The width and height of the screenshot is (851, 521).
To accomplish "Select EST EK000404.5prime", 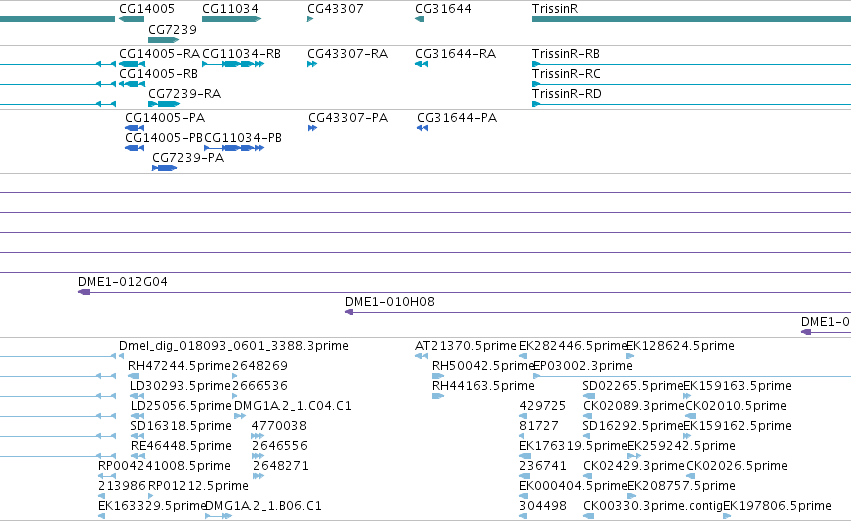I will click(573, 486).
